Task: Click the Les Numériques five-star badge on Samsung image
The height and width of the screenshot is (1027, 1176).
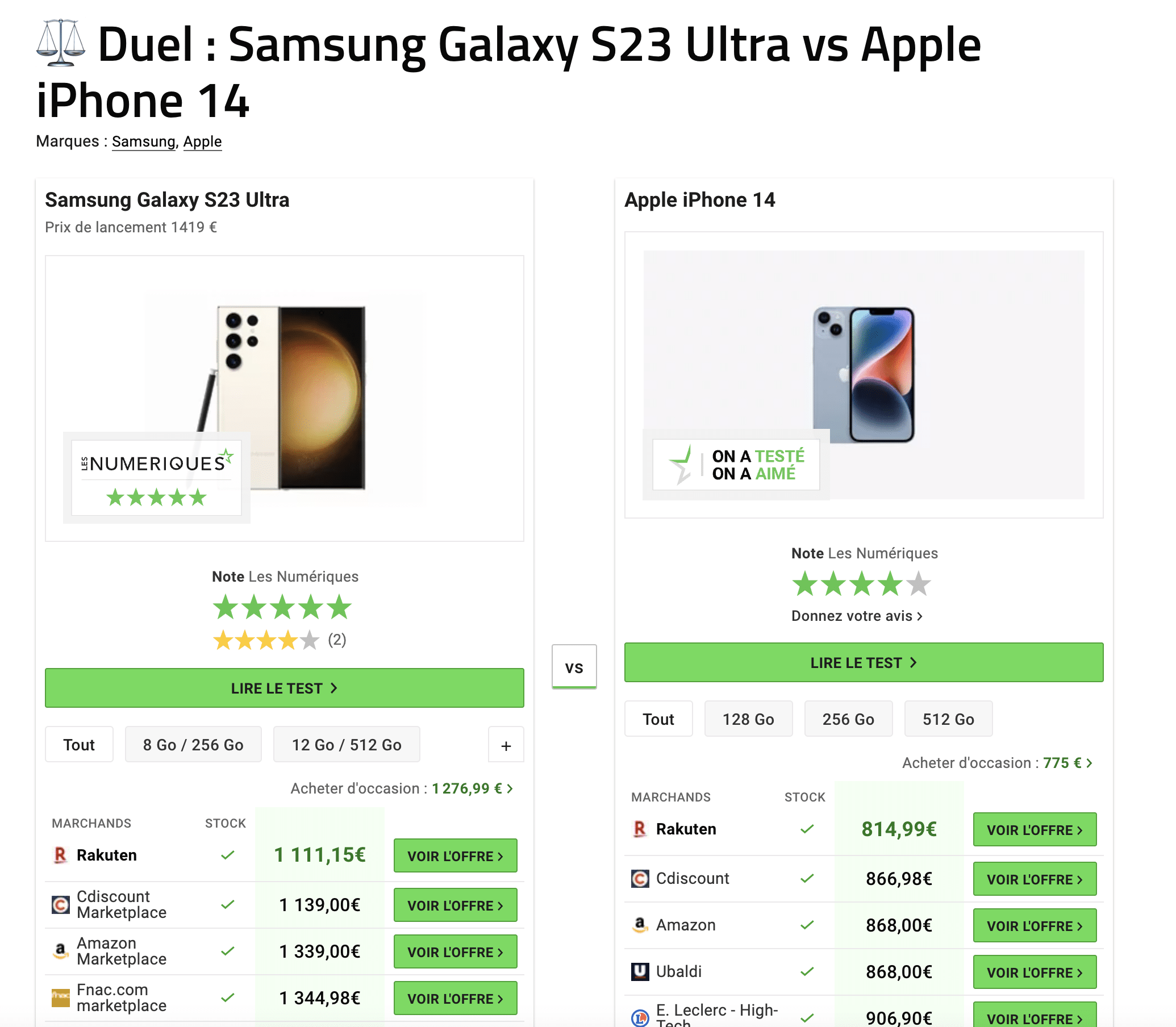Action: pos(156,477)
